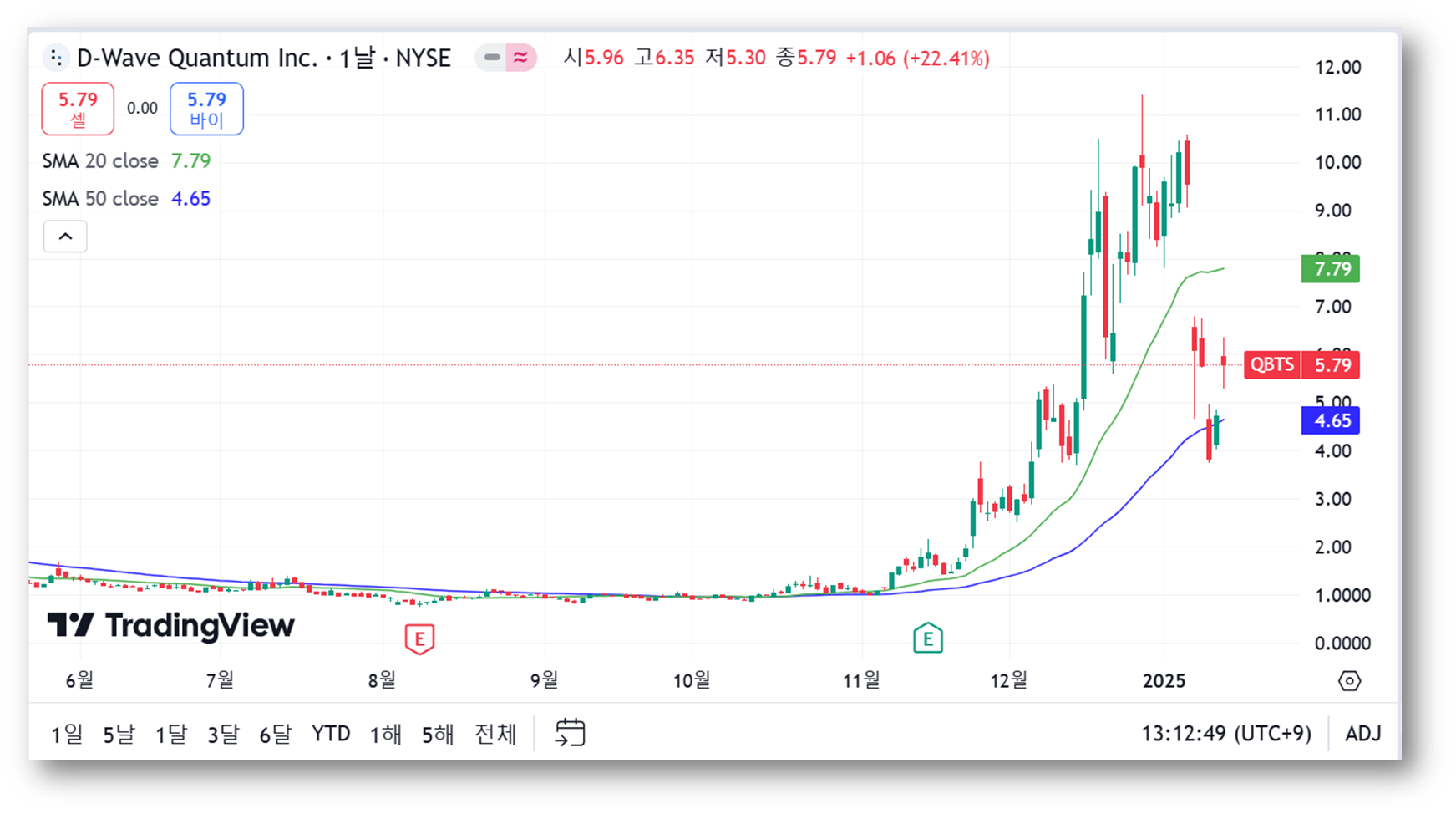Screen dimensions: 1456x814
Task: Click the green E earnings marker in November
Action: point(928,638)
